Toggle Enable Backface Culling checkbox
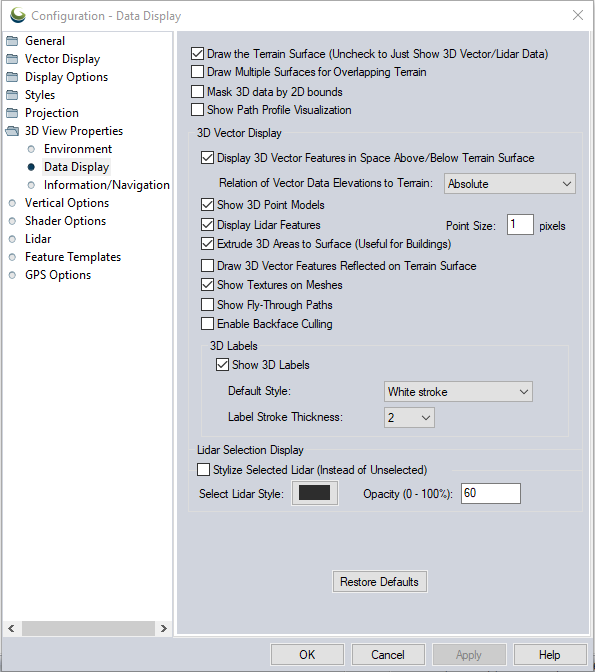595x672 pixels. [207, 324]
